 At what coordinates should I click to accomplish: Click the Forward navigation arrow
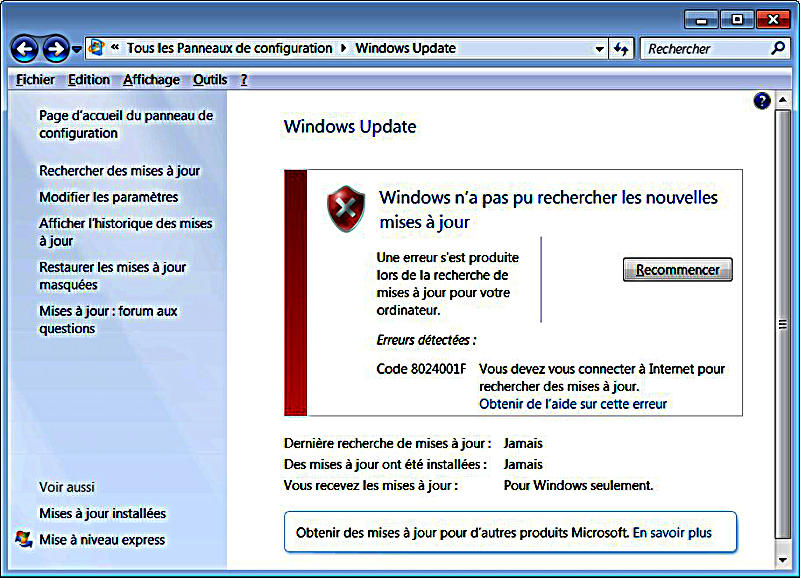click(56, 49)
